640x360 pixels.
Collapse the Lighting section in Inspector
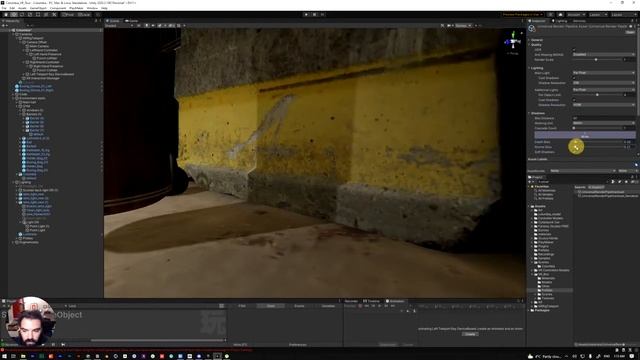[536, 68]
